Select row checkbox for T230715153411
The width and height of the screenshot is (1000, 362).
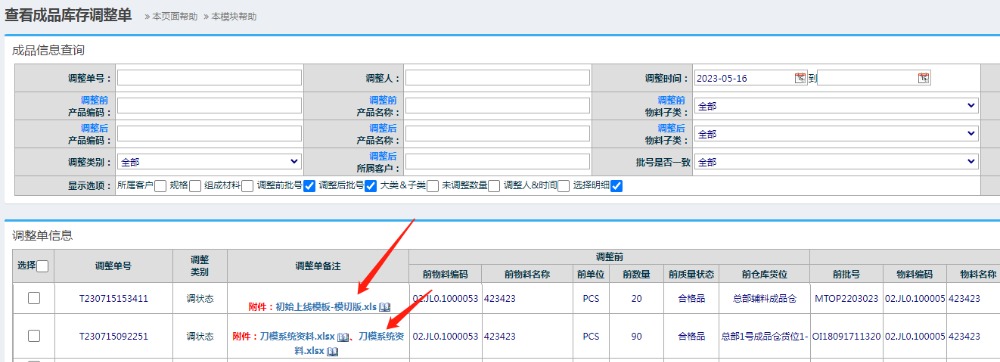point(34,298)
